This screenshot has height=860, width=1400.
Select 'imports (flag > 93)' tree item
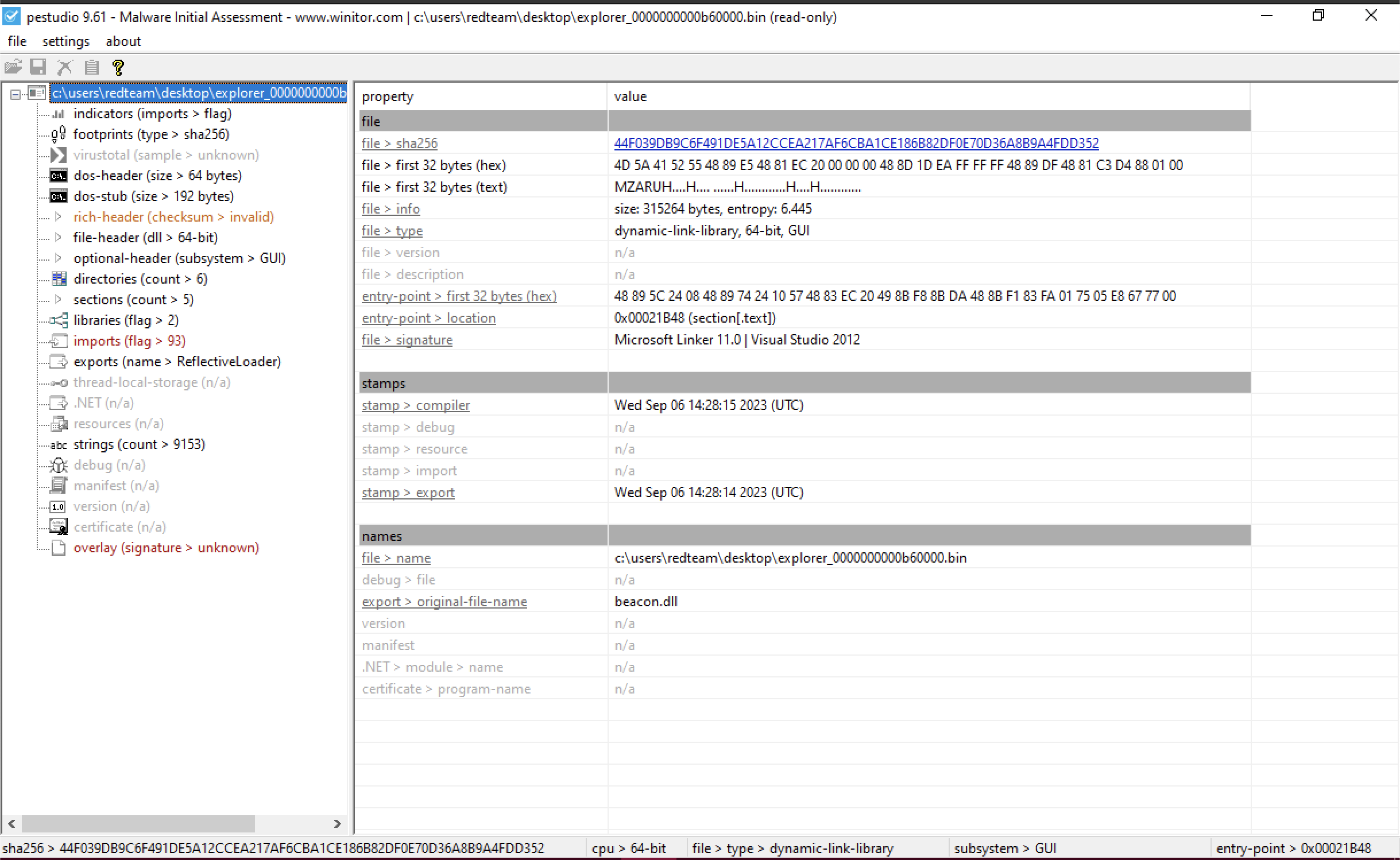click(x=129, y=341)
